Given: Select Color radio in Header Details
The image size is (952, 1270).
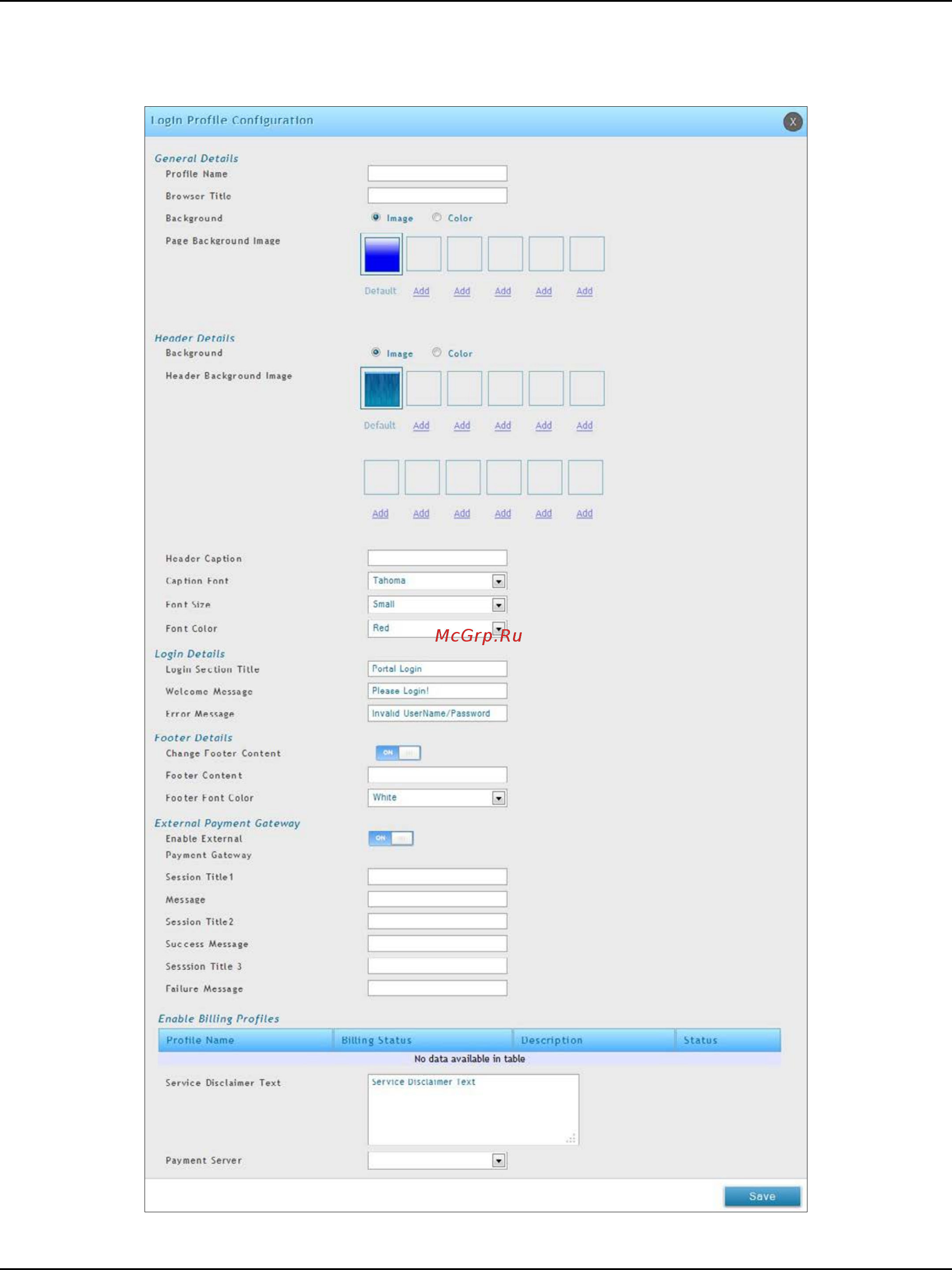Looking at the screenshot, I should pos(437,352).
